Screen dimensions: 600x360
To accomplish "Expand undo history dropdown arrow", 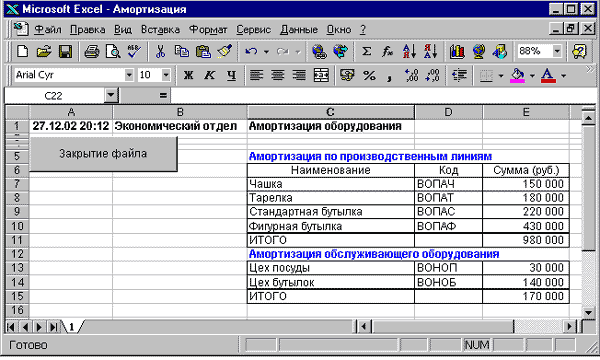I will [266, 51].
